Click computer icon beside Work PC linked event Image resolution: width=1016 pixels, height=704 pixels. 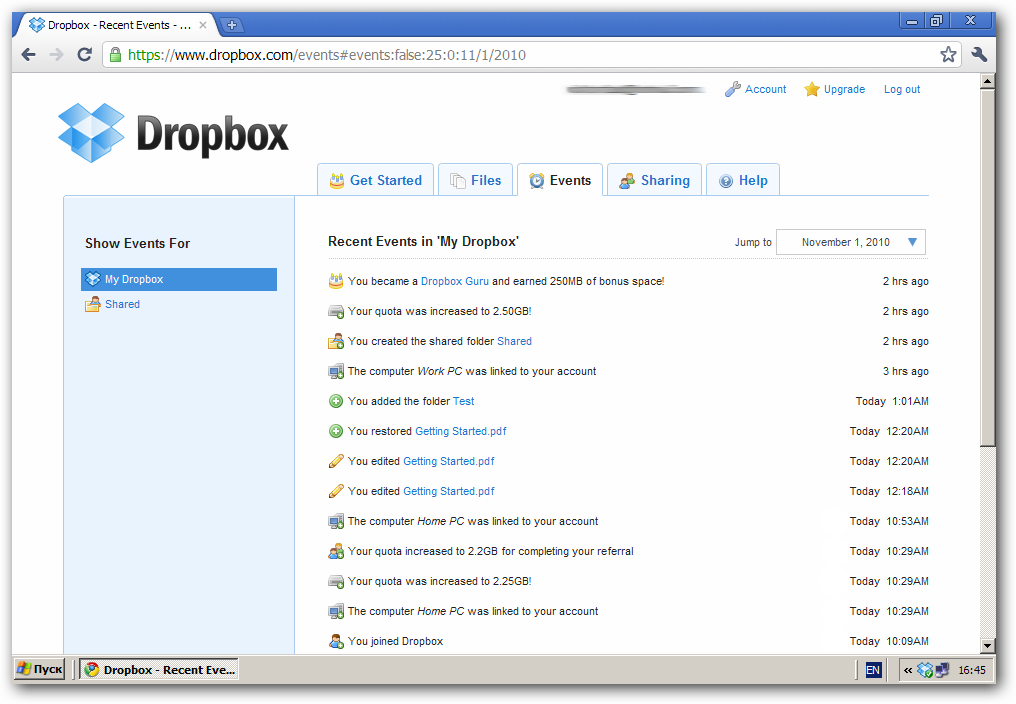(336, 371)
